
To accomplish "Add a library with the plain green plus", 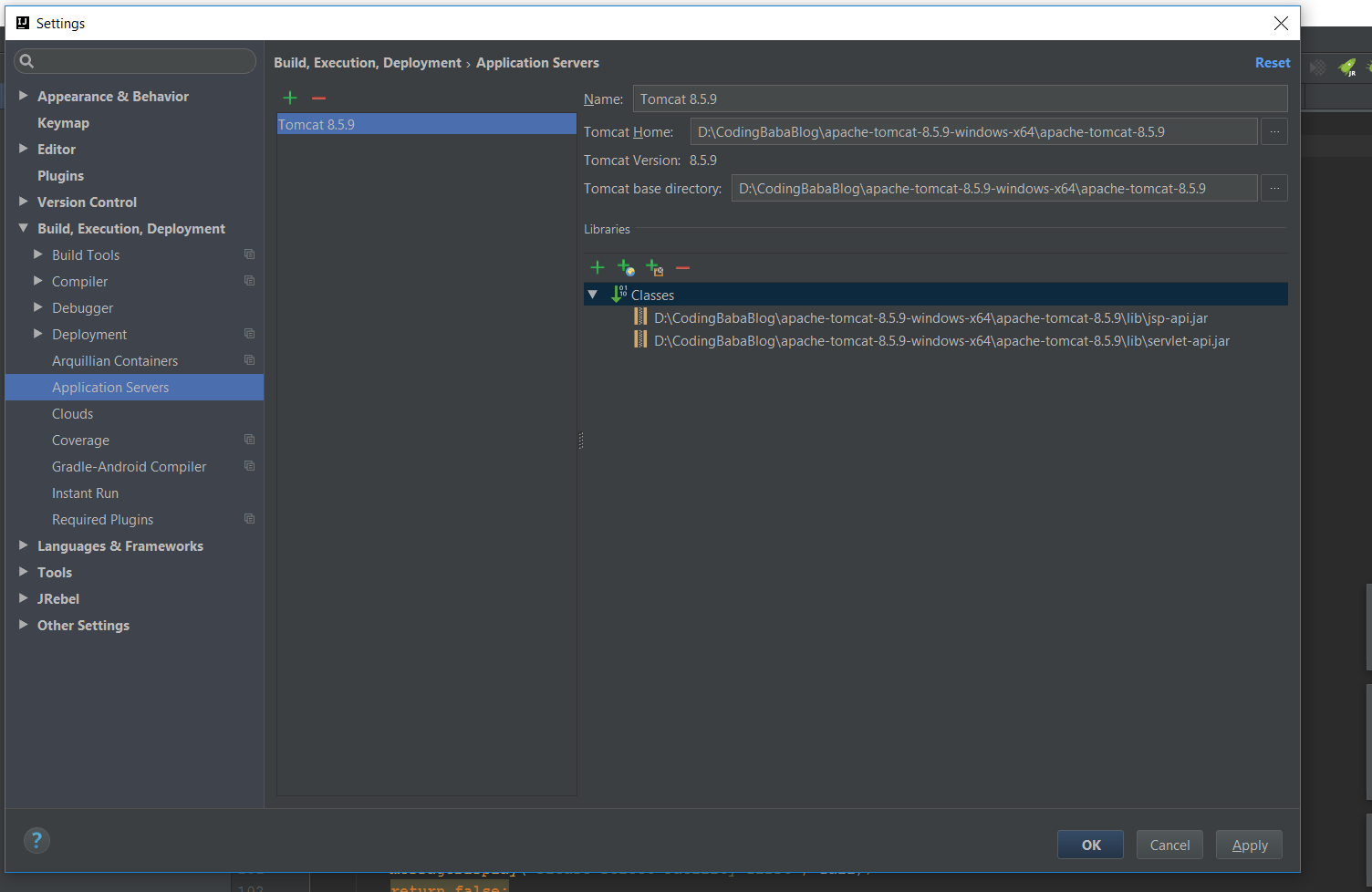I will [598, 267].
